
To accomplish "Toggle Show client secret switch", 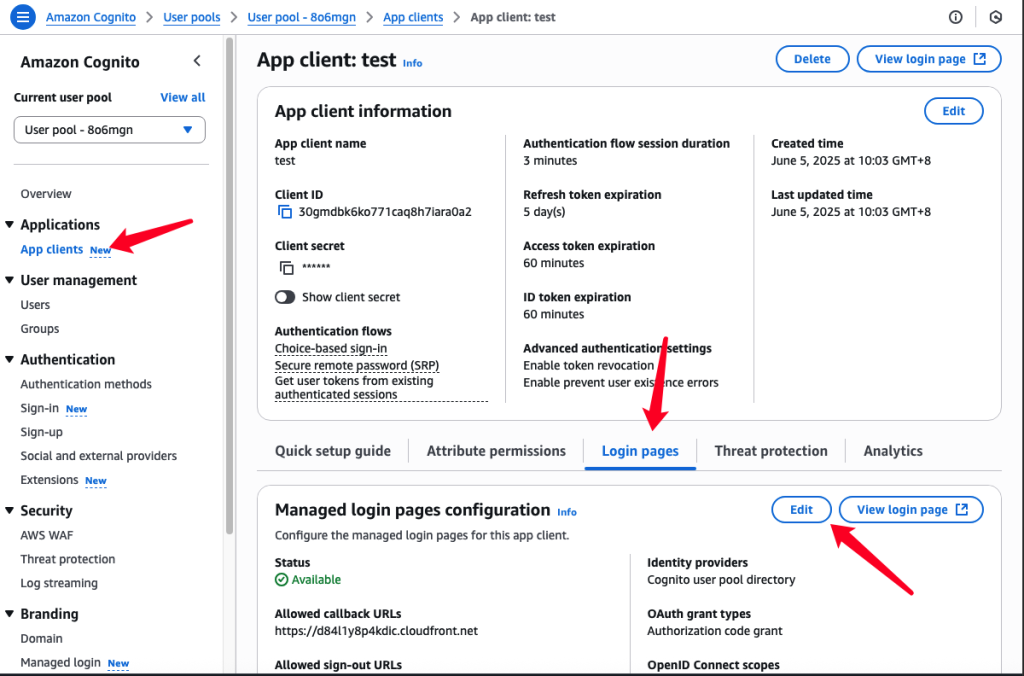I will (x=285, y=297).
